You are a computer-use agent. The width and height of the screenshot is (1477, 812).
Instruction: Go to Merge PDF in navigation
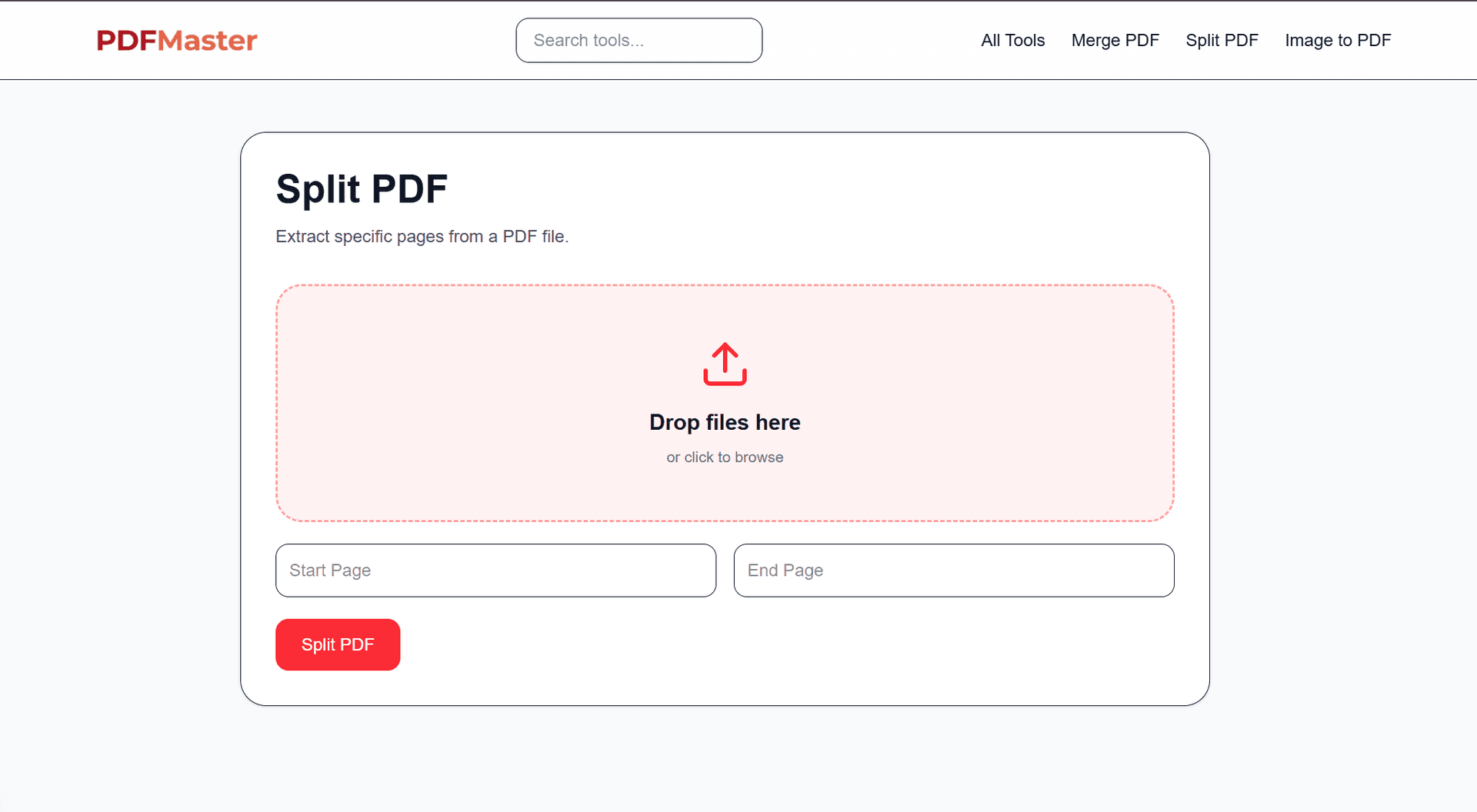pos(1115,40)
